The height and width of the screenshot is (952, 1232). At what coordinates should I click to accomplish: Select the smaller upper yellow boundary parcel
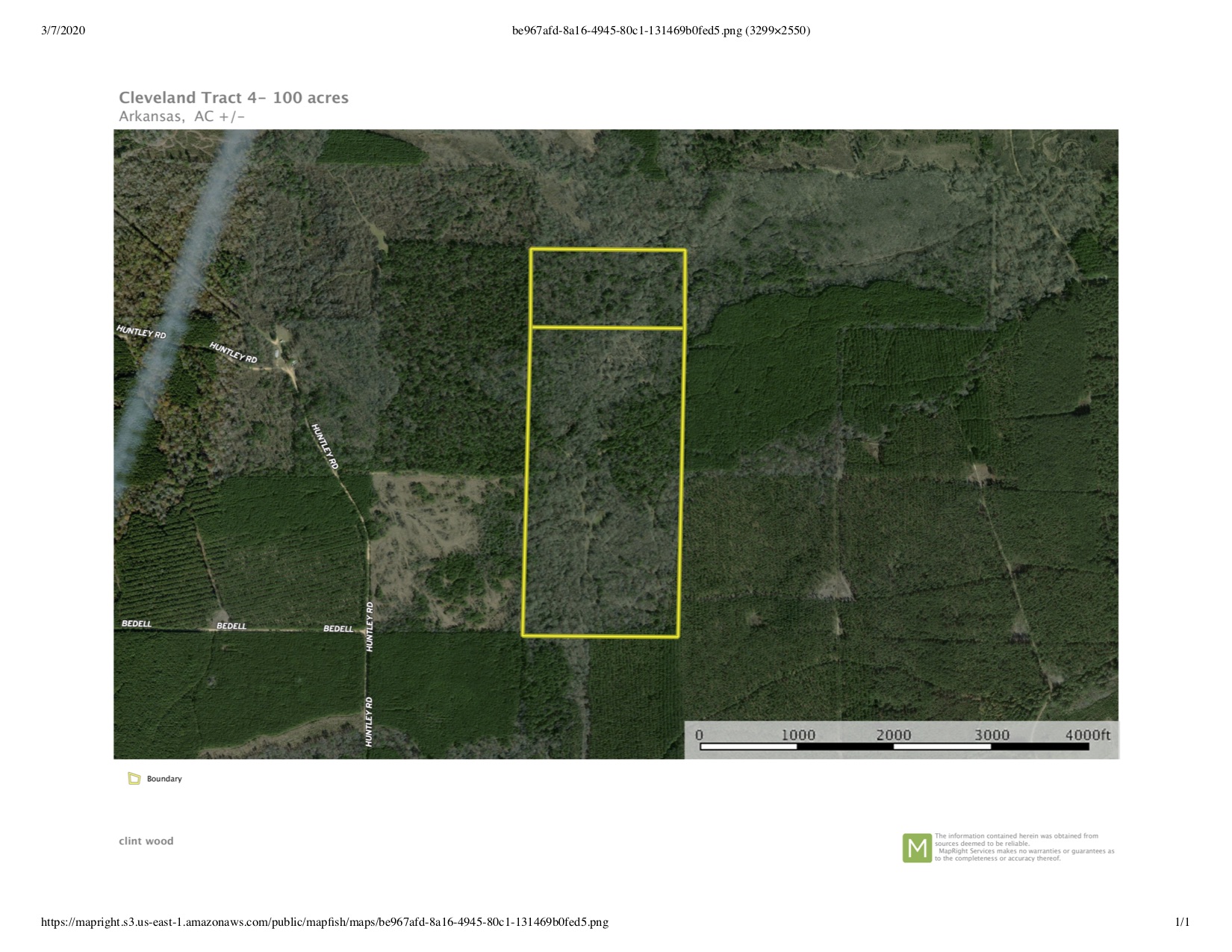(607, 288)
